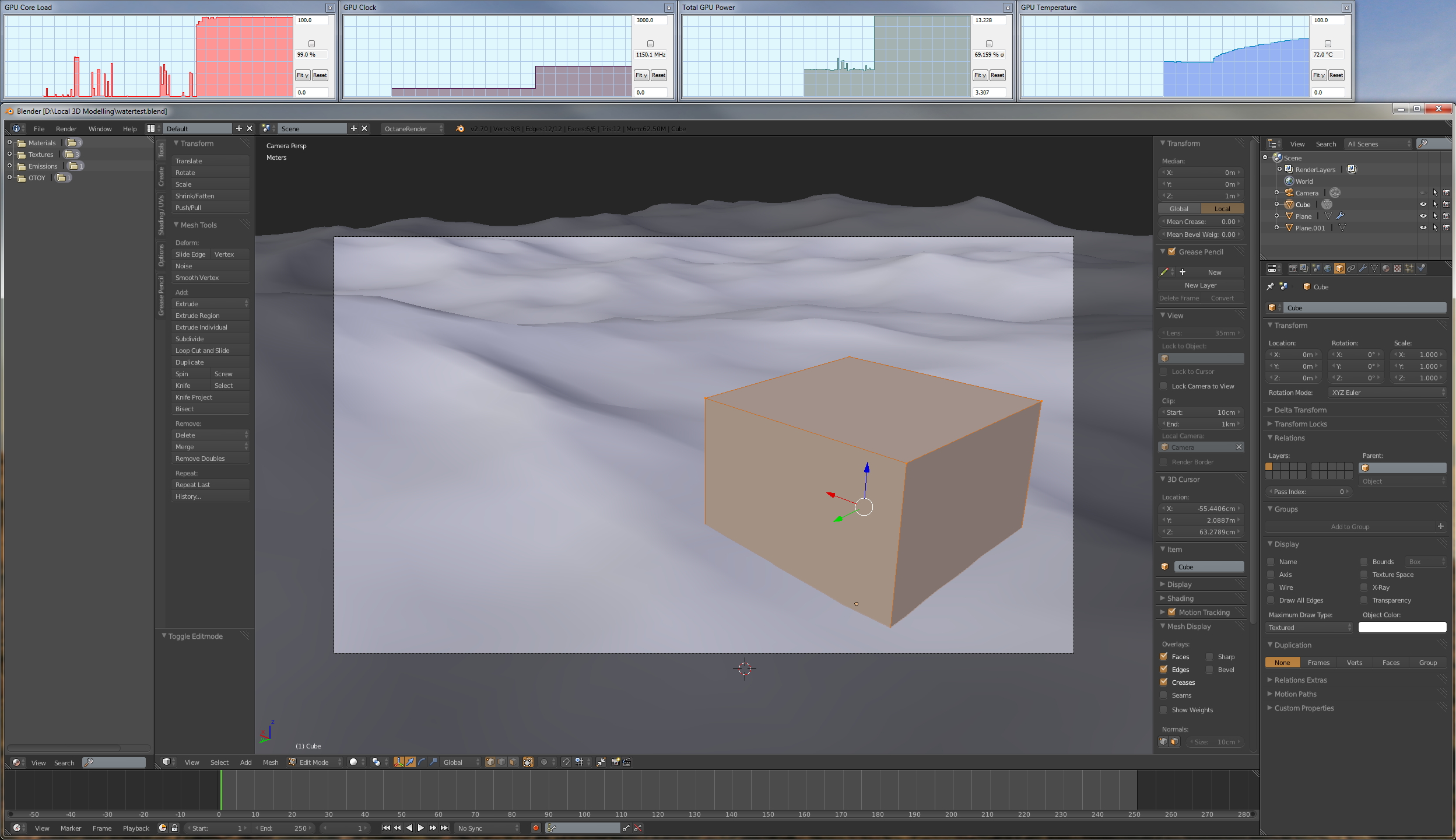Open the Render camera properties tab

[x=1293, y=268]
